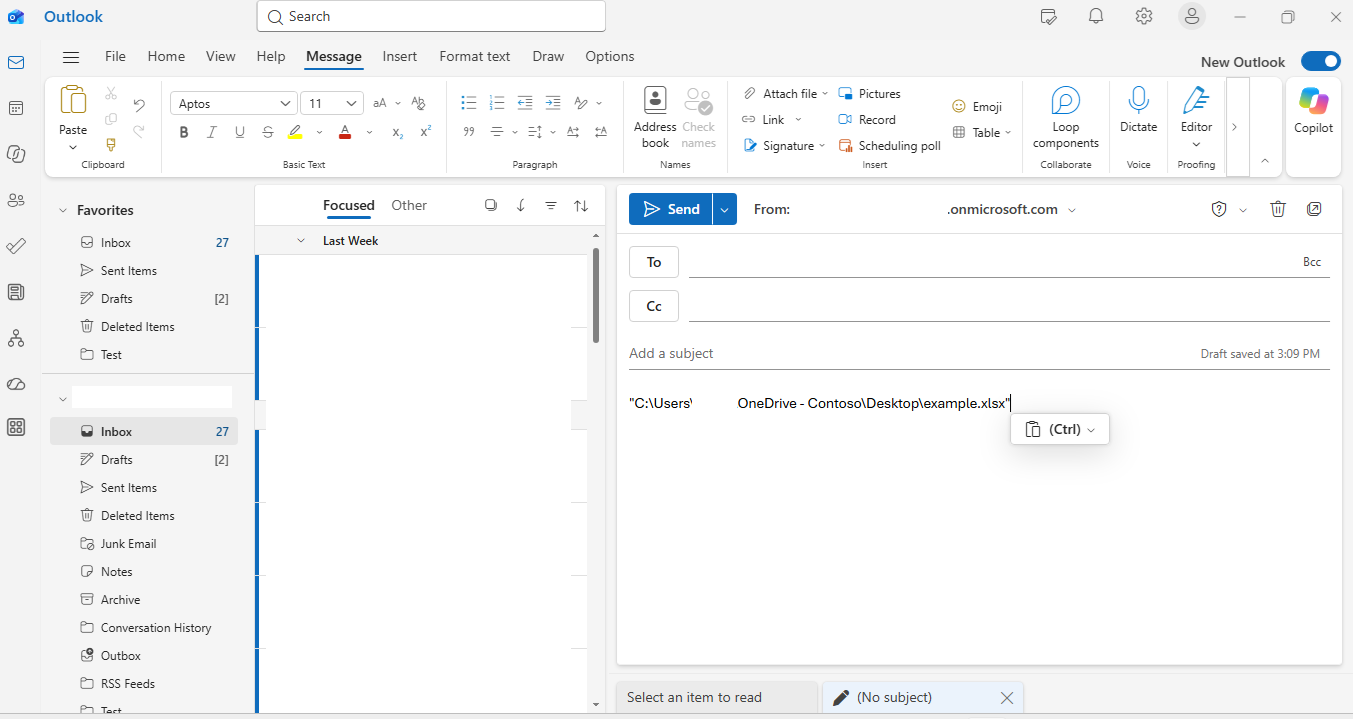Open notifications bell
This screenshot has width=1353, height=719.
(x=1096, y=16)
